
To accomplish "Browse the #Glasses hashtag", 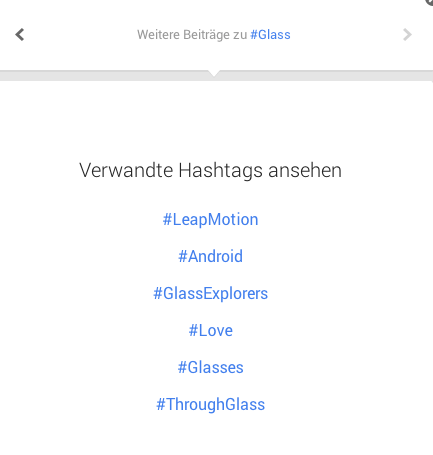I will click(210, 367).
